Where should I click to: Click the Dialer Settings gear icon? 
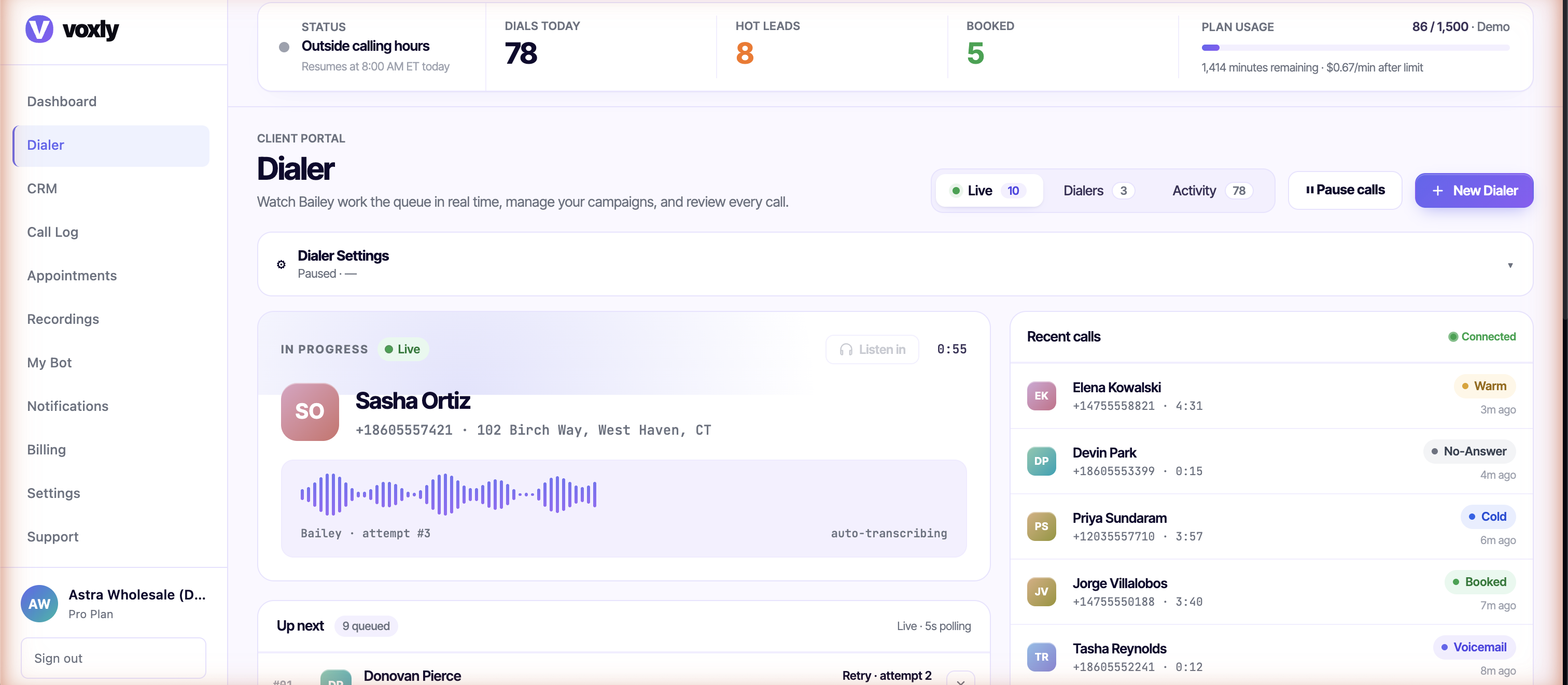(281, 265)
